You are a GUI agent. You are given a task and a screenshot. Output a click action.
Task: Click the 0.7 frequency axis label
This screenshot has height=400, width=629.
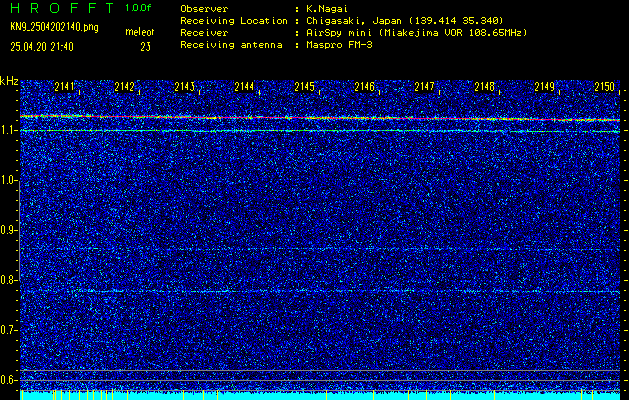point(8,330)
